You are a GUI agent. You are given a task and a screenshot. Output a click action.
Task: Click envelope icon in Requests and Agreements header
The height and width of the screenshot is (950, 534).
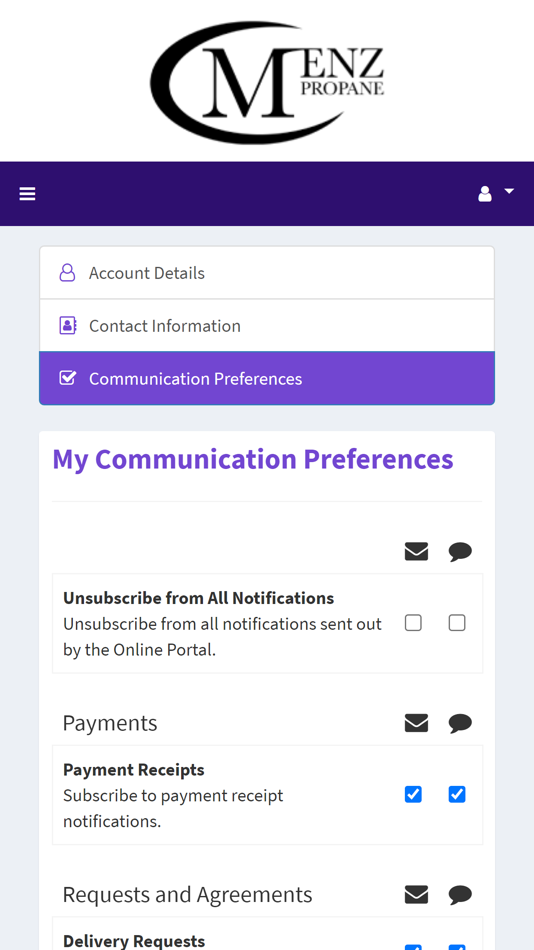pos(416,894)
